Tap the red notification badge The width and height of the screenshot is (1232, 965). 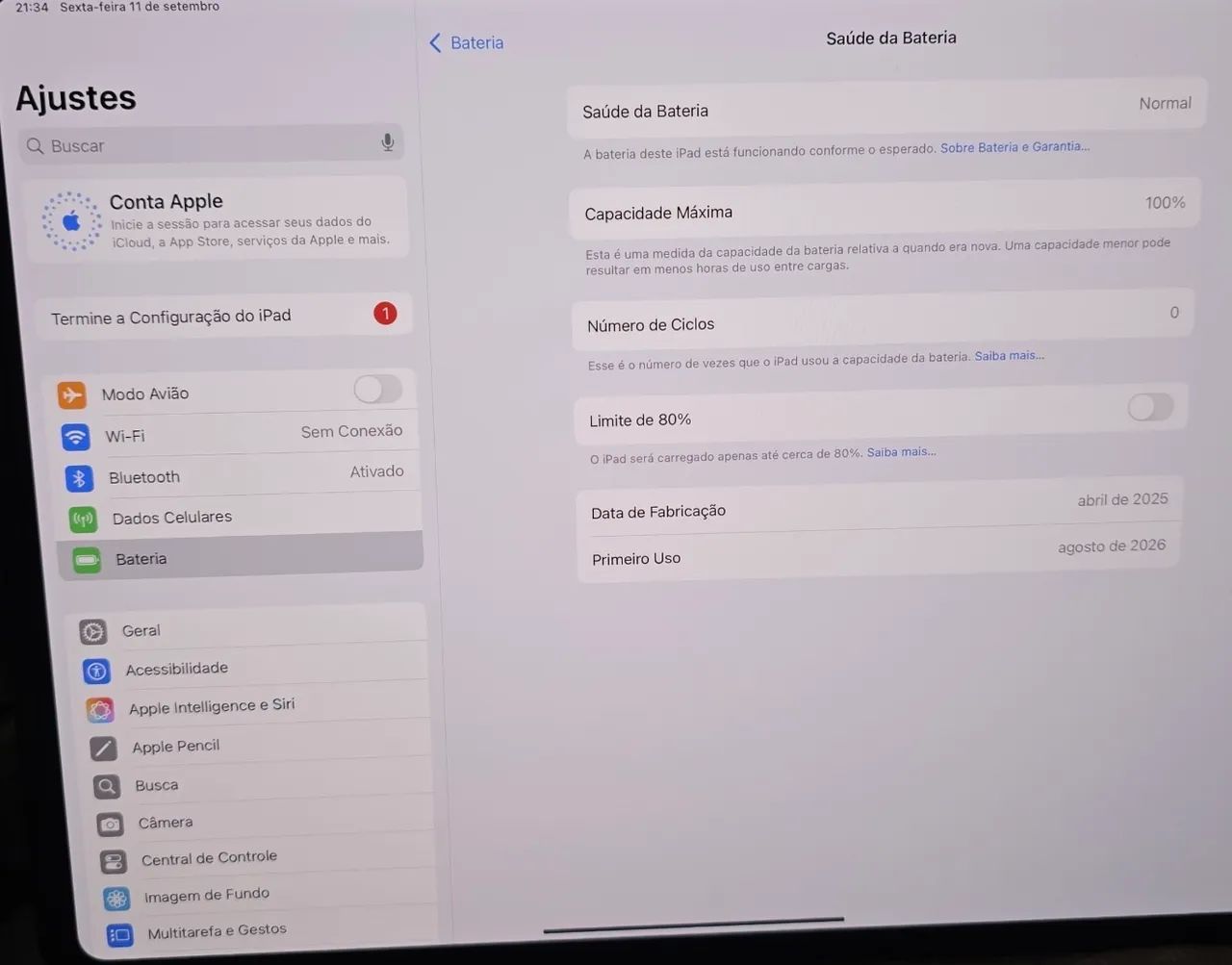(x=385, y=314)
